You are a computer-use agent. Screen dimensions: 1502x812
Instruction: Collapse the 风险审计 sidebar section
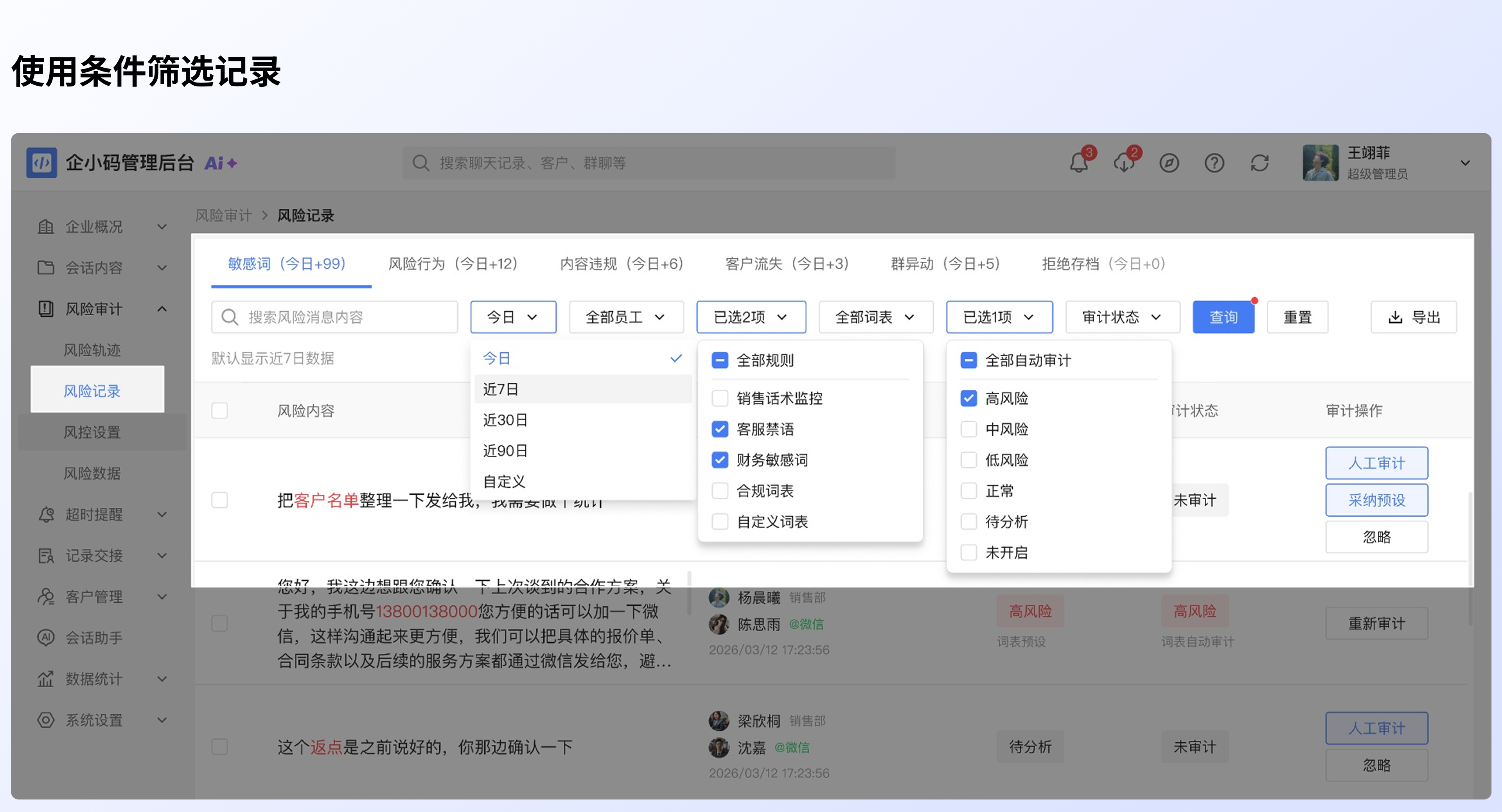[162, 309]
